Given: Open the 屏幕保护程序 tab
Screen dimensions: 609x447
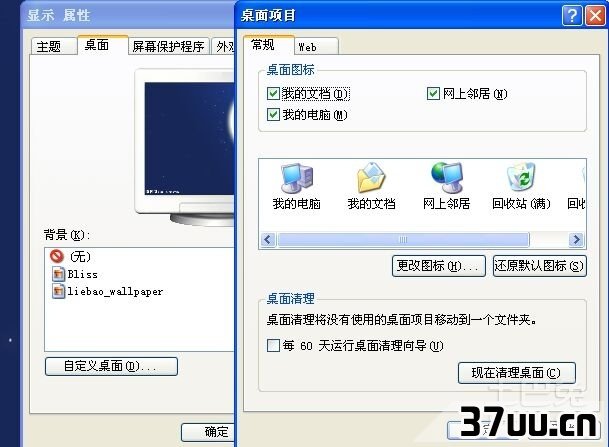Looking at the screenshot, I should point(168,47).
